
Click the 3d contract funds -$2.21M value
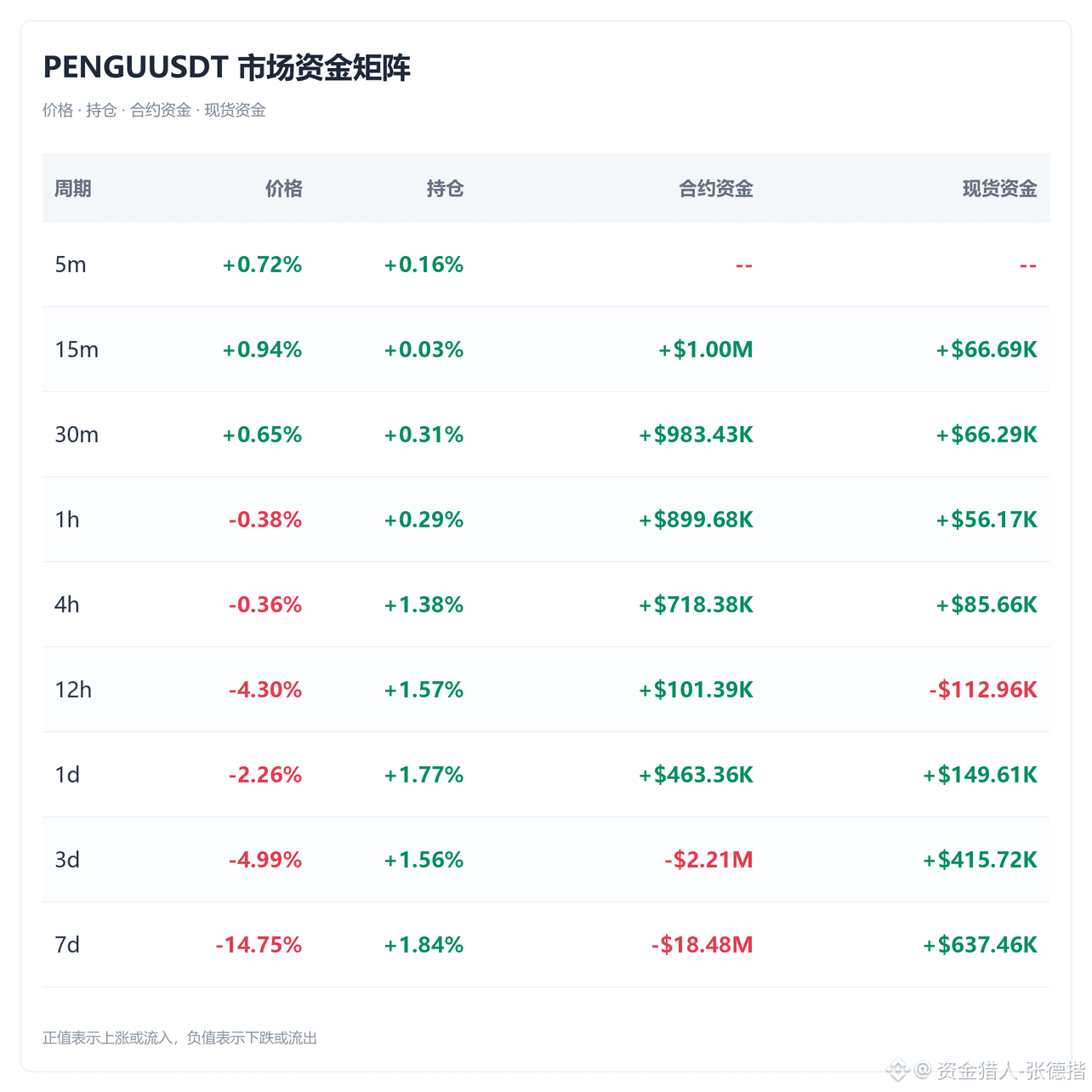pyautogui.click(x=709, y=860)
